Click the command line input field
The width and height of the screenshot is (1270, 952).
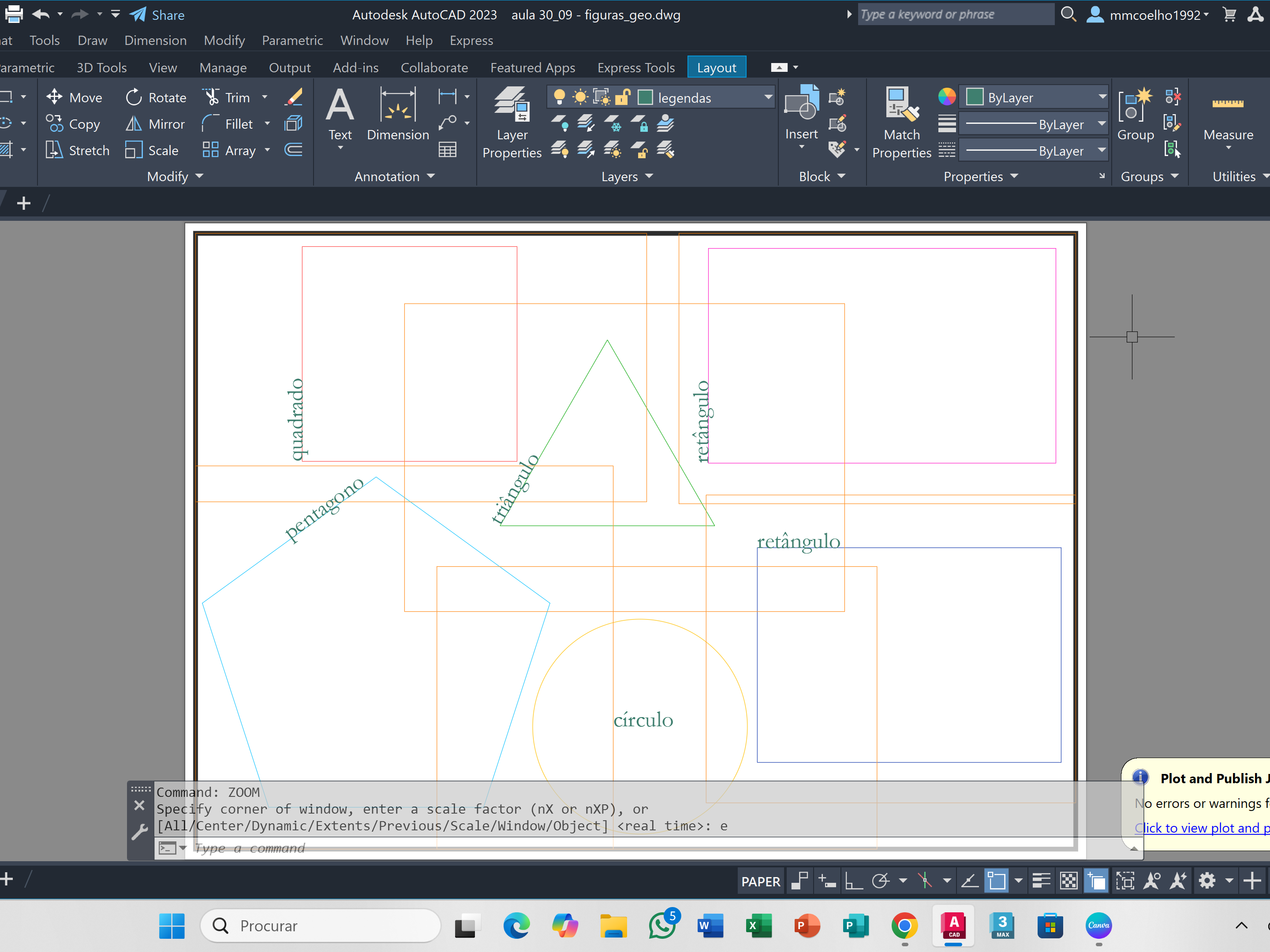click(x=459, y=848)
